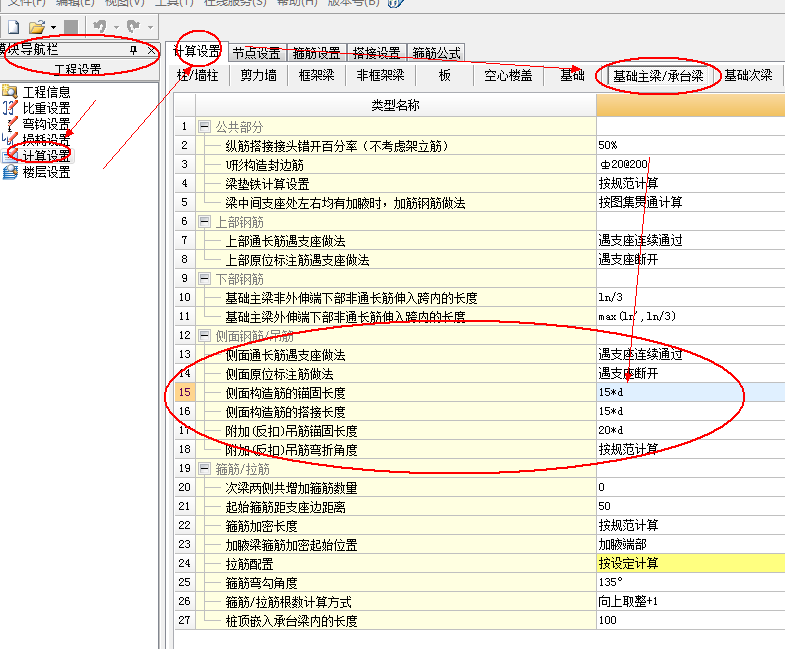
Task: Open 工程信息 in navigation list
Action: pyautogui.click(x=46, y=92)
